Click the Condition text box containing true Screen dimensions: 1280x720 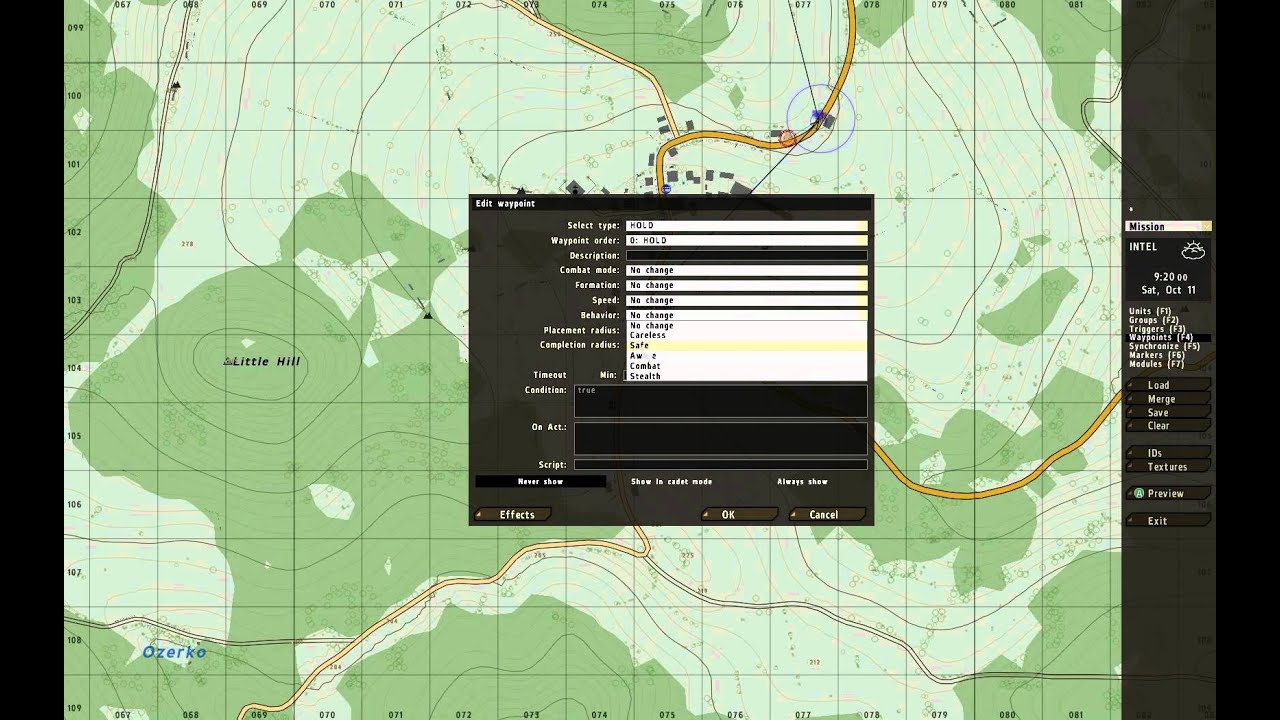point(720,401)
